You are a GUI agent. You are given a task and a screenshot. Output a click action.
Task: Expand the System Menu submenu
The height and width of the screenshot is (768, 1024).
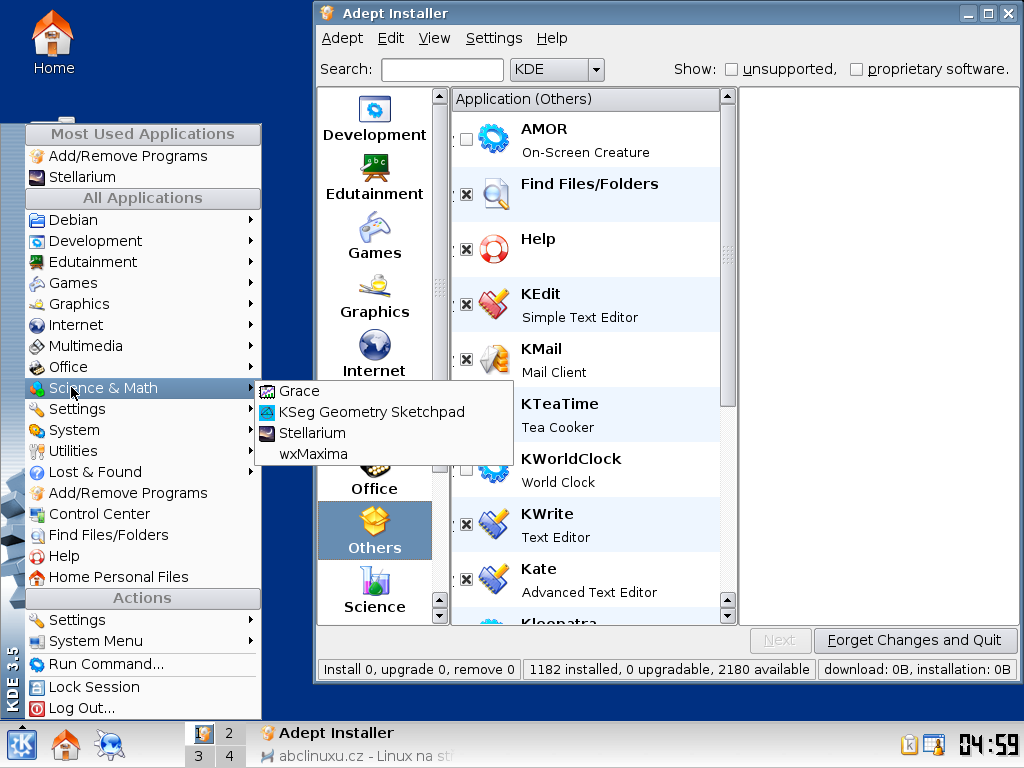tap(143, 641)
